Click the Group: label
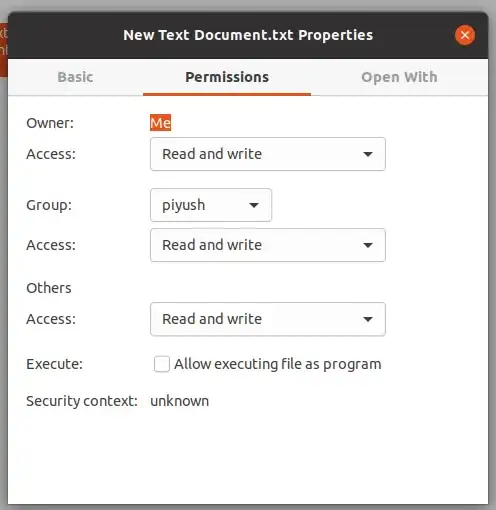This screenshot has height=510, width=496. (x=49, y=205)
